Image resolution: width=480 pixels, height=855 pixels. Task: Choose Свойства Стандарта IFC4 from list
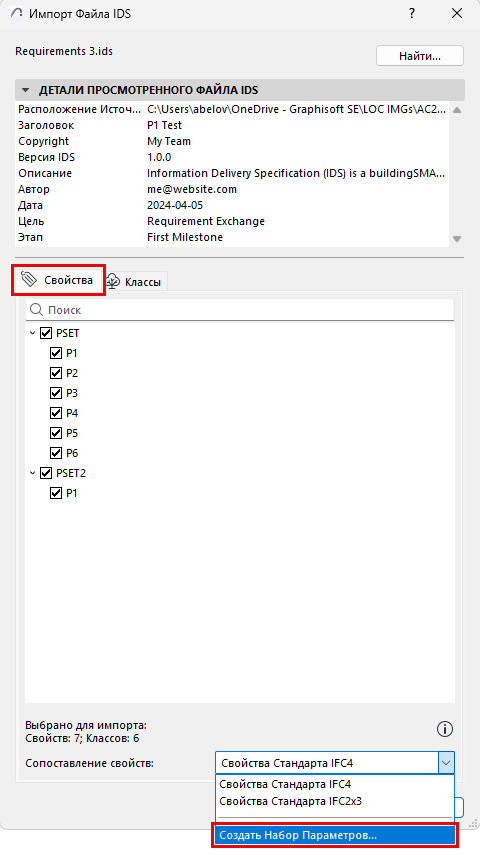click(335, 784)
